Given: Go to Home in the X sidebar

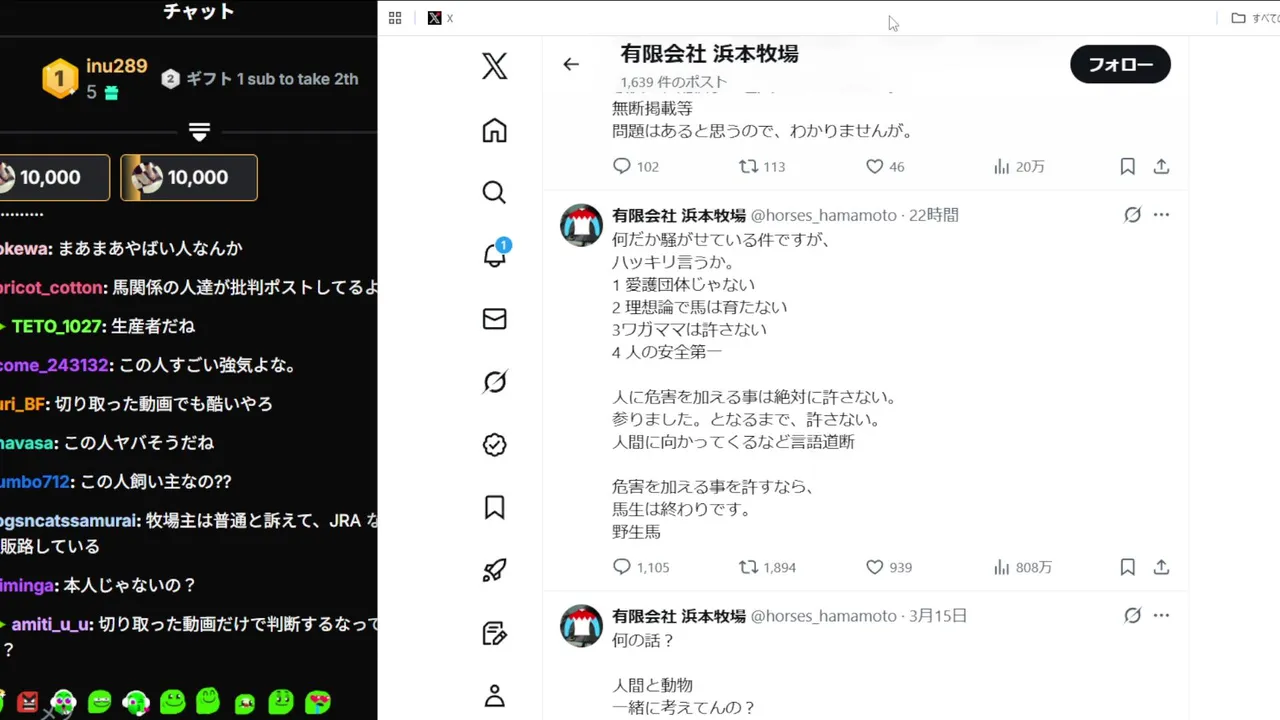Looking at the screenshot, I should (494, 130).
